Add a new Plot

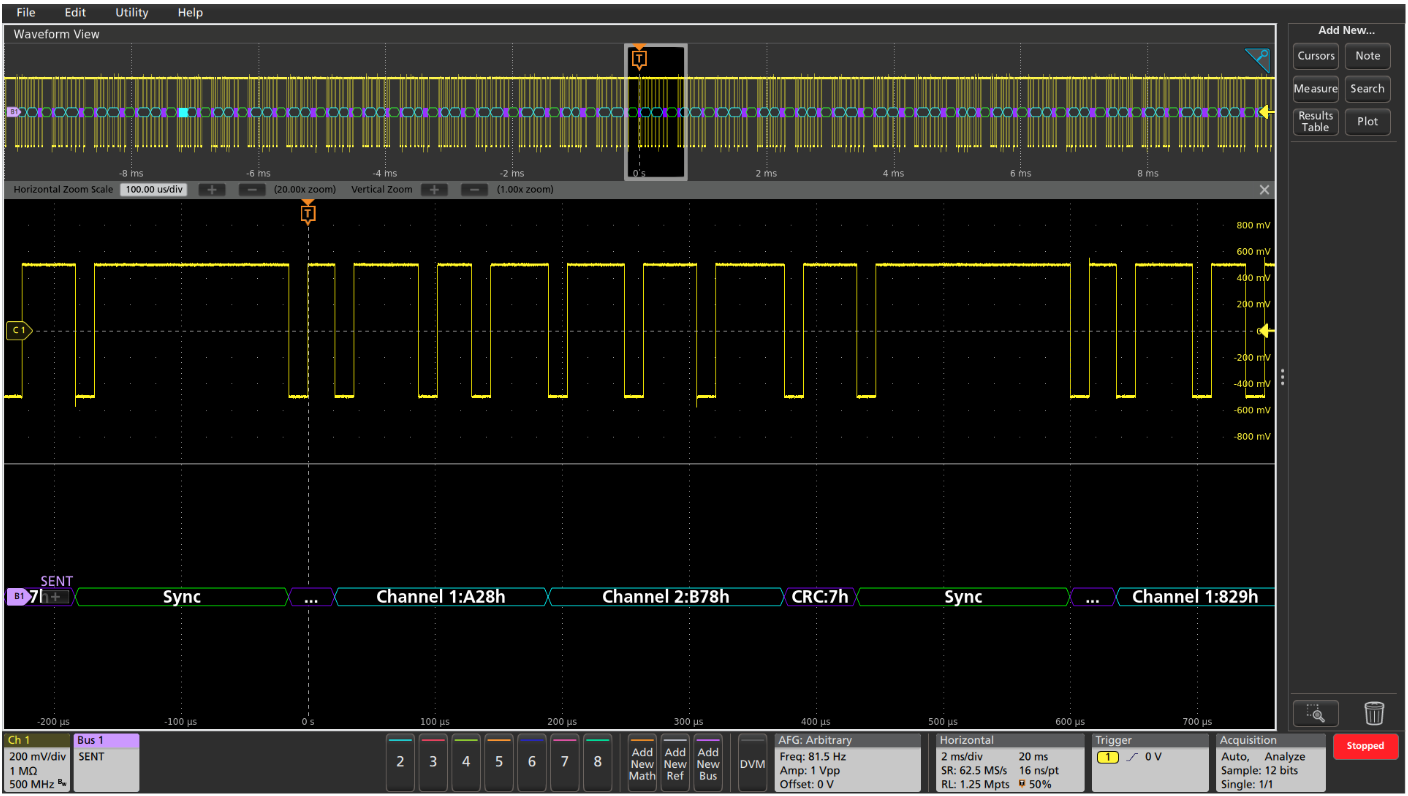click(1368, 121)
